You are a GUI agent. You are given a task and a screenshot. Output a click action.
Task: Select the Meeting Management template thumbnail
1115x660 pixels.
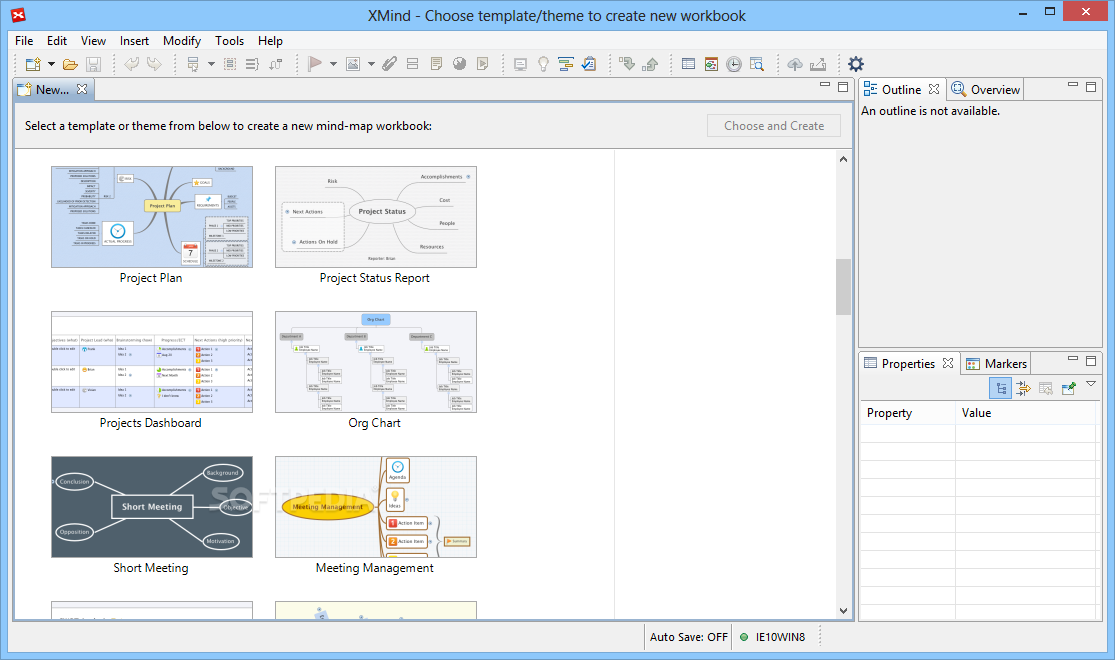point(375,507)
